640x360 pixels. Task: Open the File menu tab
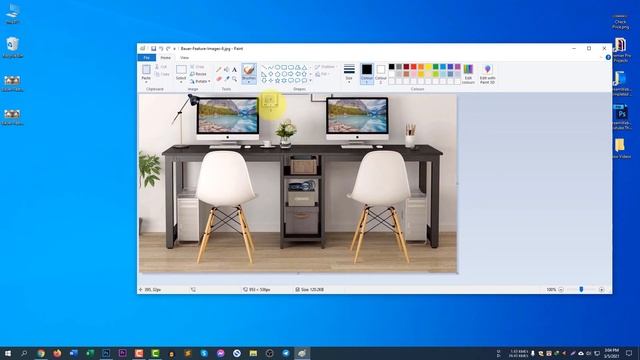click(147, 58)
